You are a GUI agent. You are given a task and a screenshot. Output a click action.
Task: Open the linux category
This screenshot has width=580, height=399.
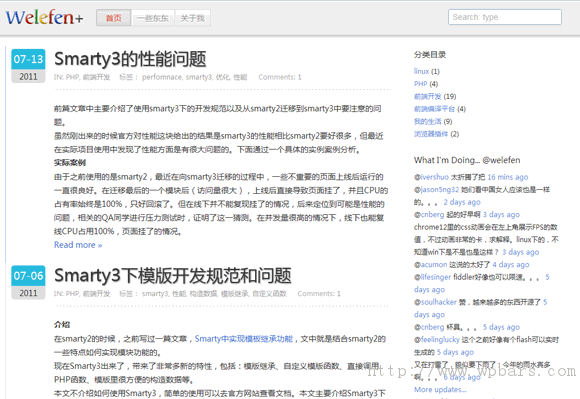pyautogui.click(x=421, y=71)
